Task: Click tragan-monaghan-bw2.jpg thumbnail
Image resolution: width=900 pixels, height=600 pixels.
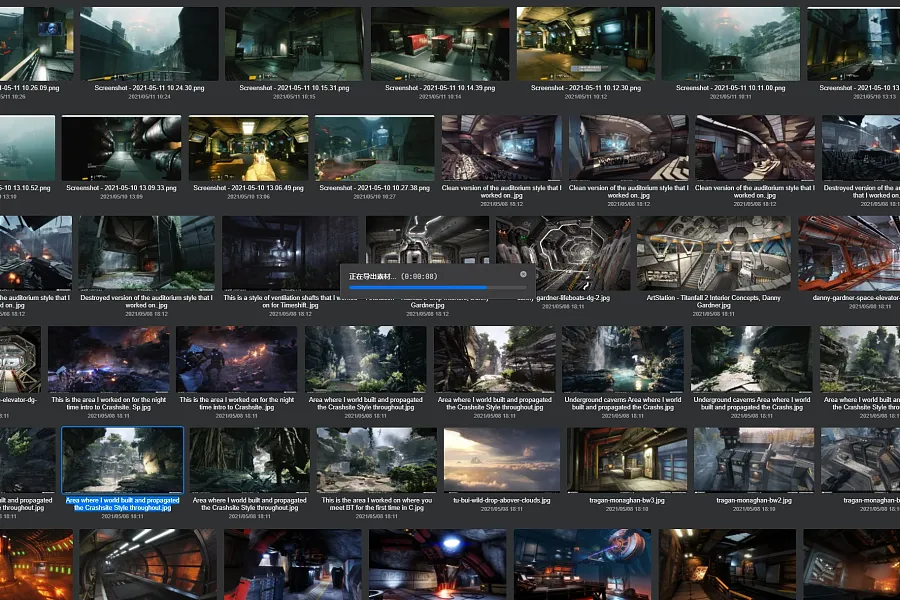Action: pos(754,460)
